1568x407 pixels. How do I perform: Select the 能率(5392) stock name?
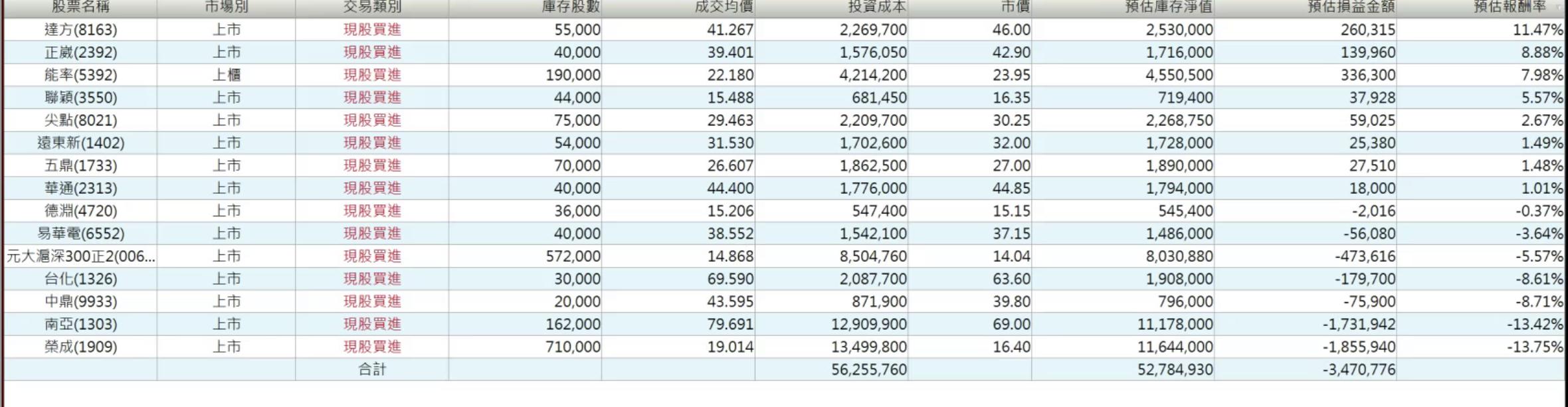(80, 75)
